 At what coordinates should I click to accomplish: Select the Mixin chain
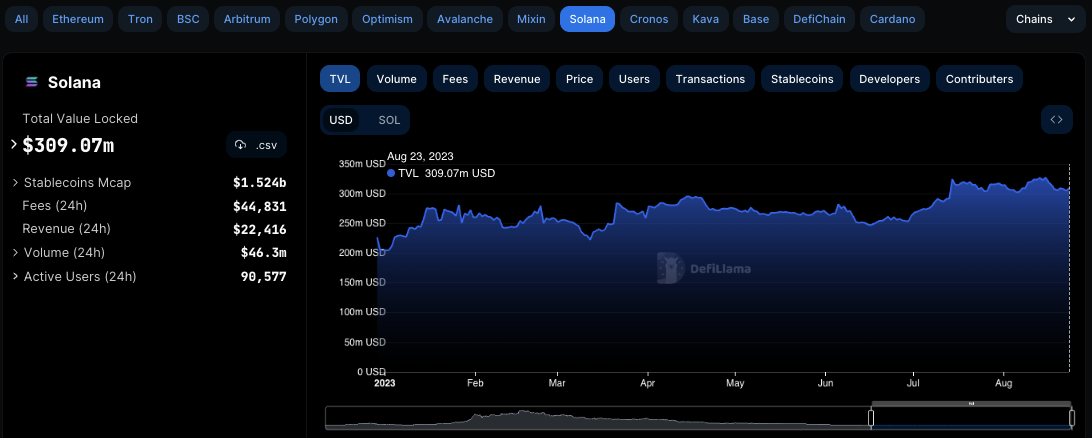pyautogui.click(x=531, y=19)
